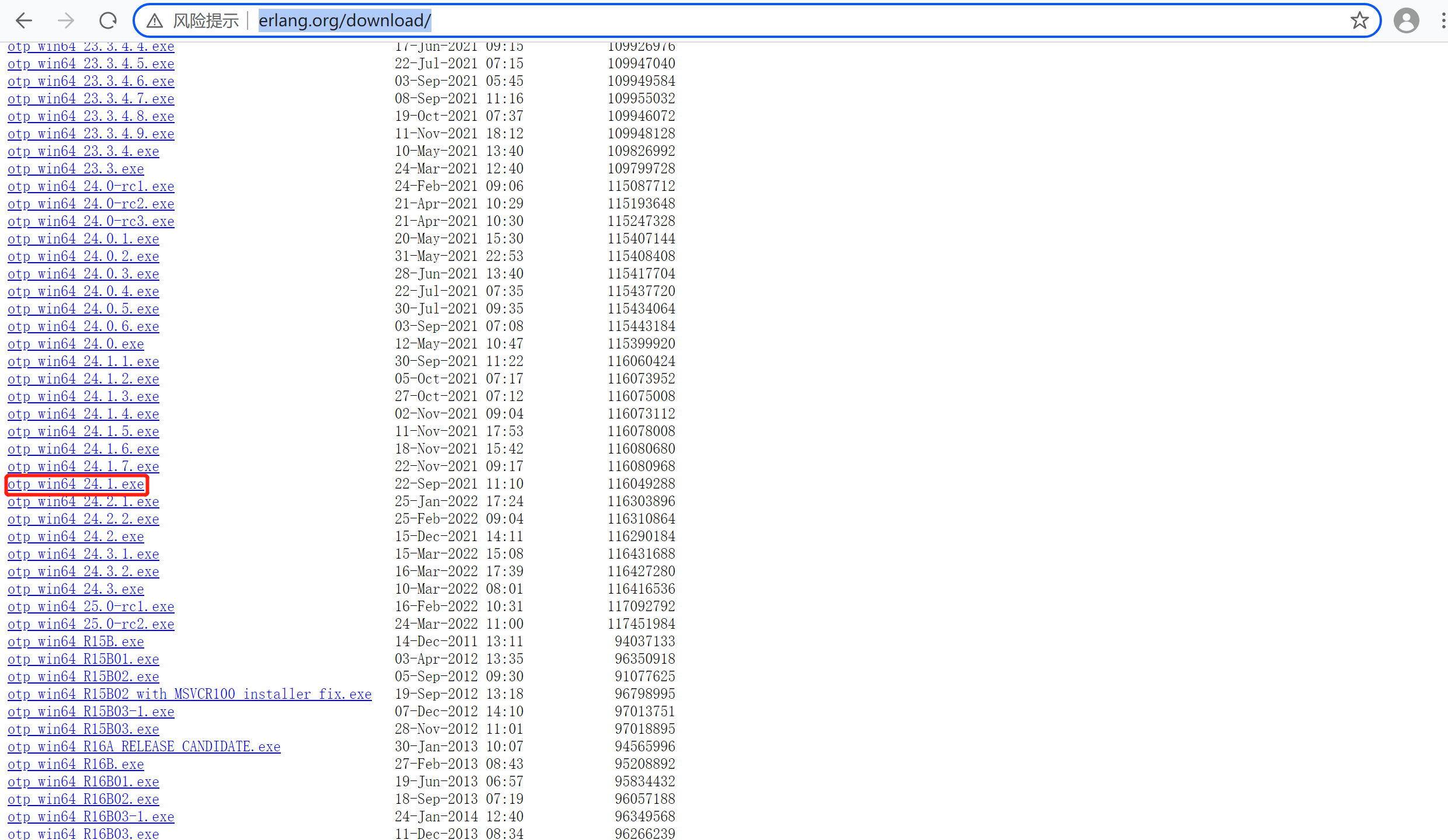This screenshot has width=1448, height=840.
Task: Reload the page with the refresh icon
Action: (x=108, y=21)
